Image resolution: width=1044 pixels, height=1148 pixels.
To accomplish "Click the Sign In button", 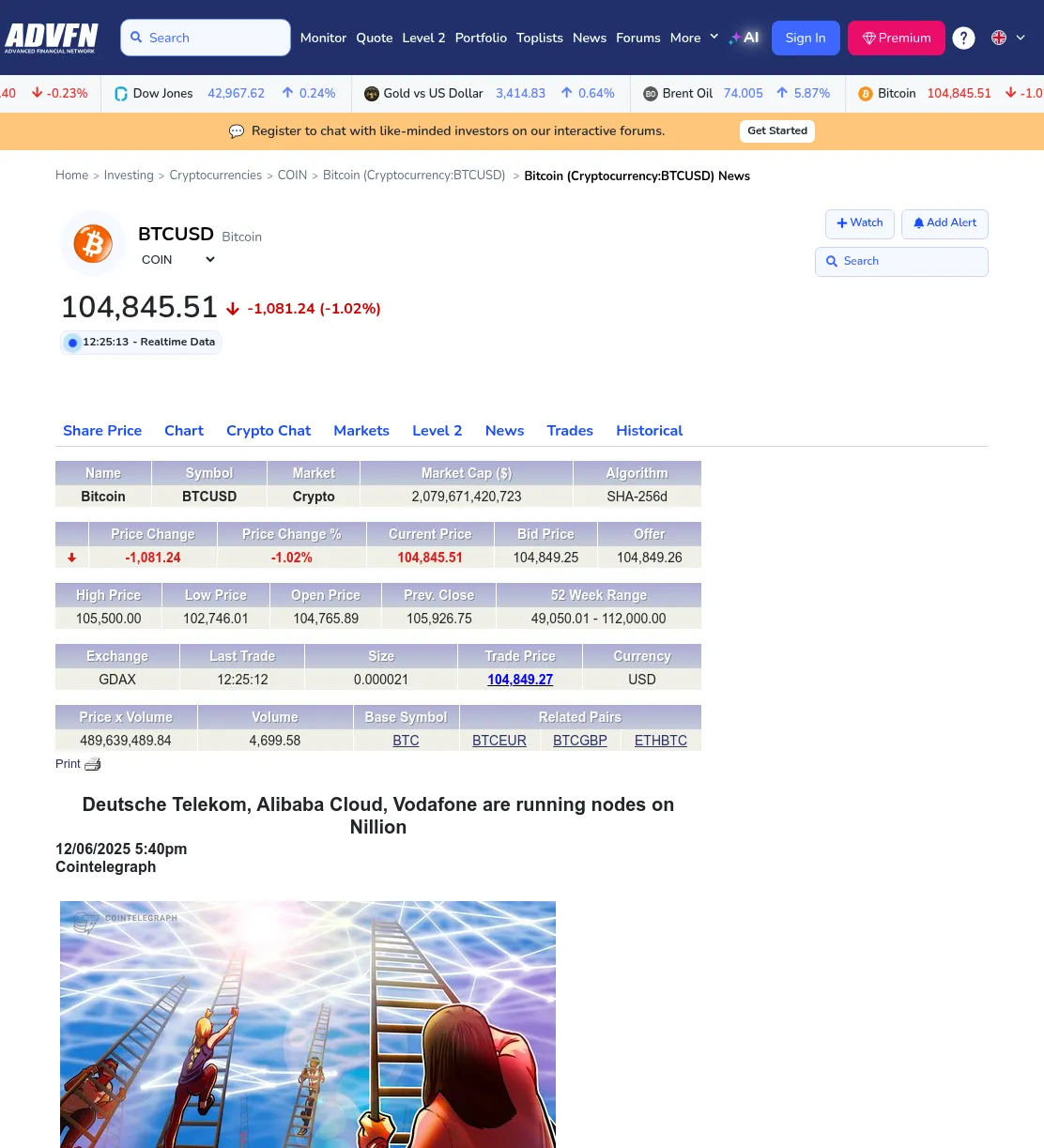I will pos(806,38).
